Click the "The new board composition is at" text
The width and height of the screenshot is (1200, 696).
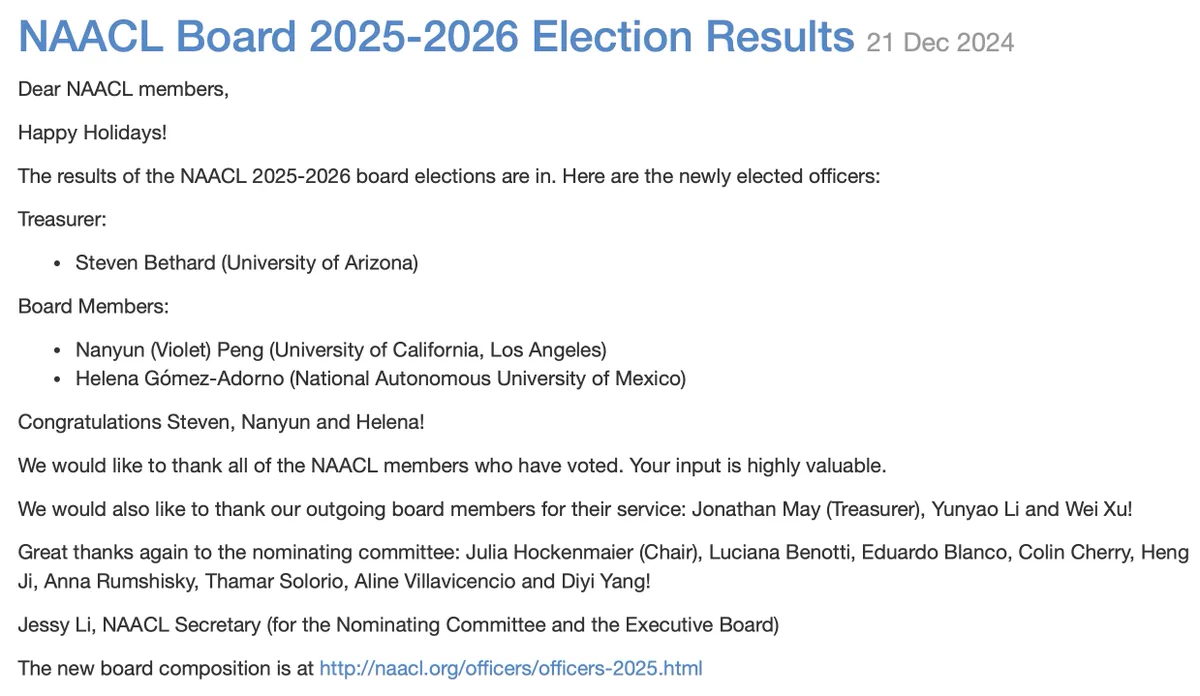[x=165, y=668]
